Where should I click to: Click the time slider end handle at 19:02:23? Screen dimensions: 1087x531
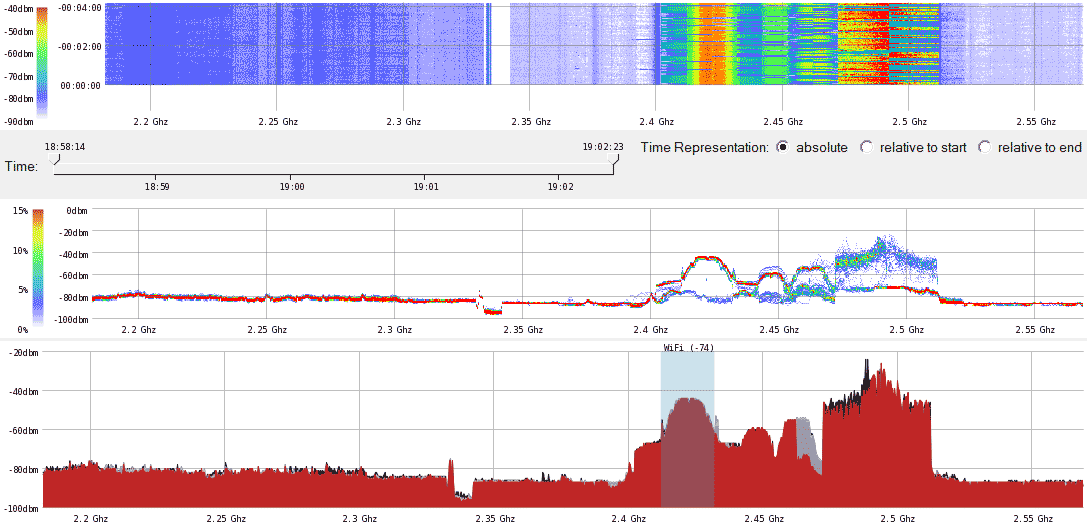click(x=614, y=158)
